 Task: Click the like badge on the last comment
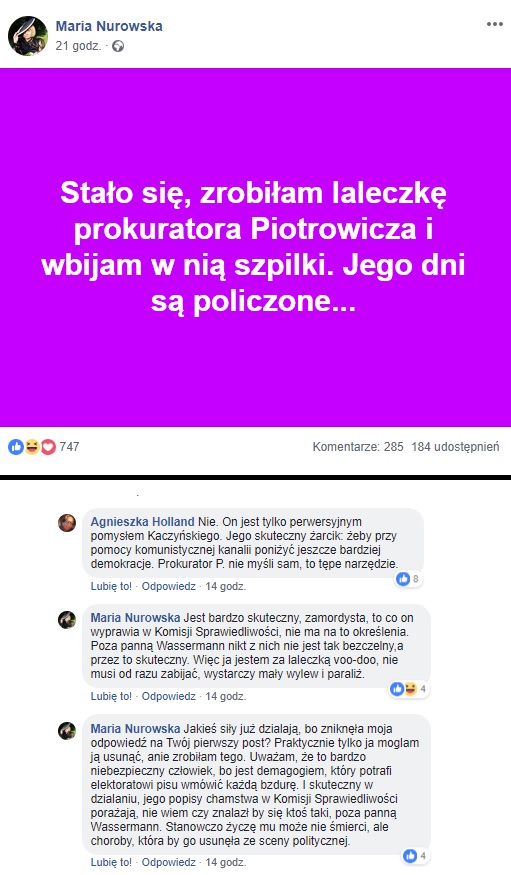[416, 855]
